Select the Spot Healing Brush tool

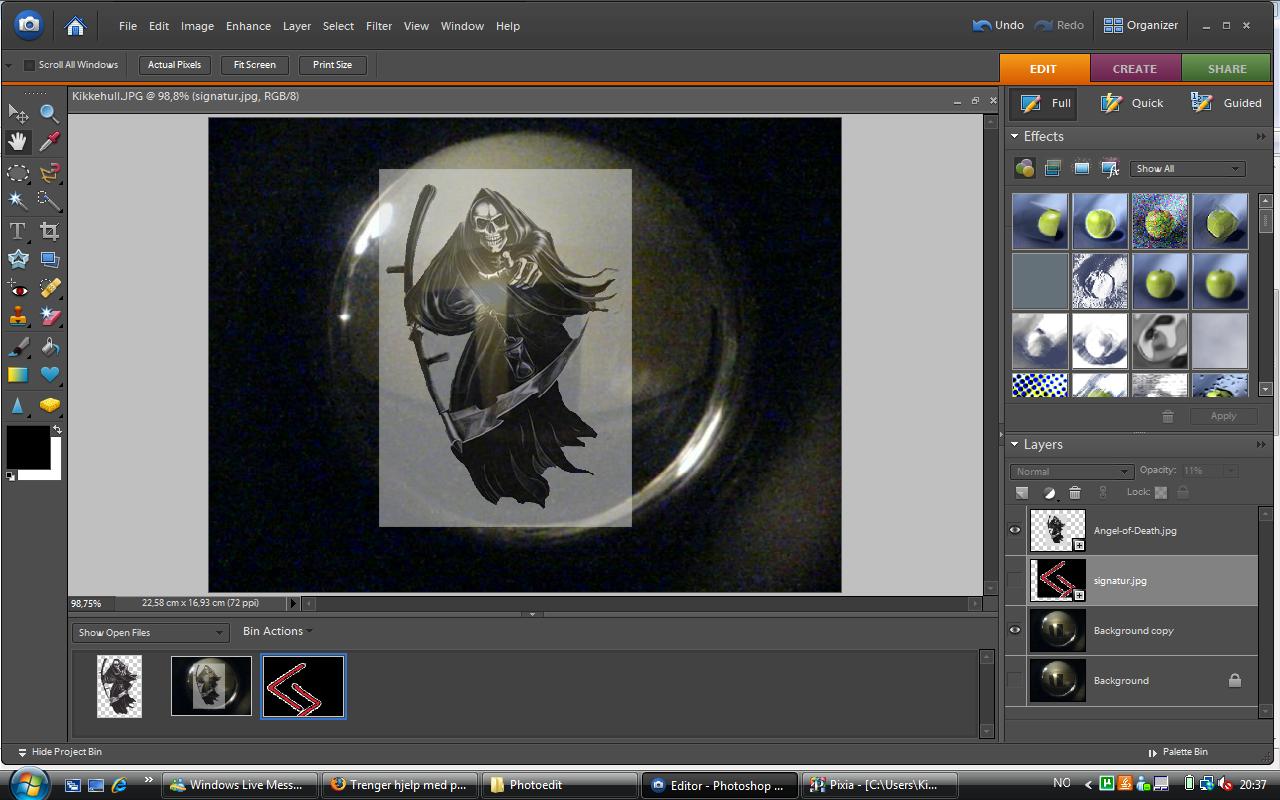pyautogui.click(x=49, y=289)
